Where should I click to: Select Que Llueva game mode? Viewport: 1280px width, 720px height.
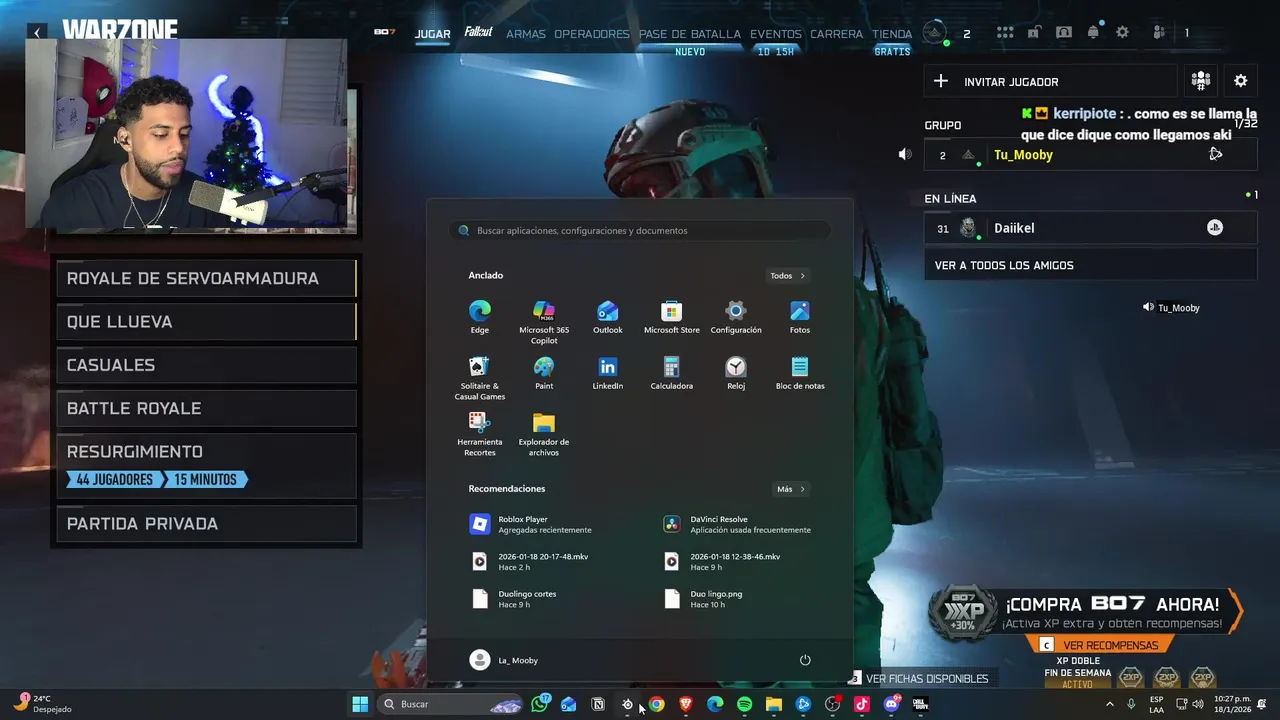pos(206,321)
